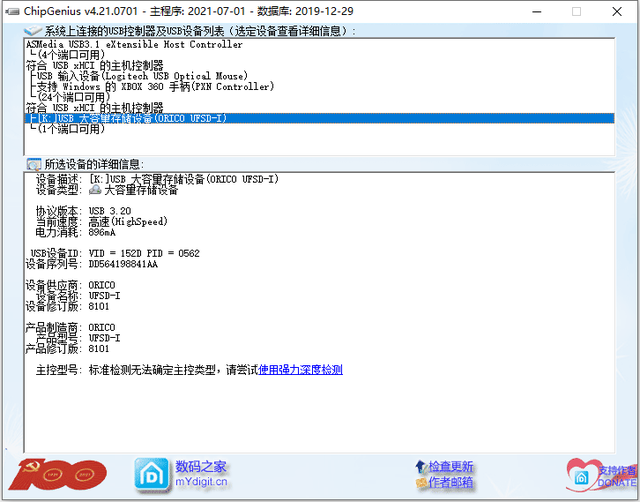
Task: Click the 896mA power consumption value
Action: click(x=102, y=232)
